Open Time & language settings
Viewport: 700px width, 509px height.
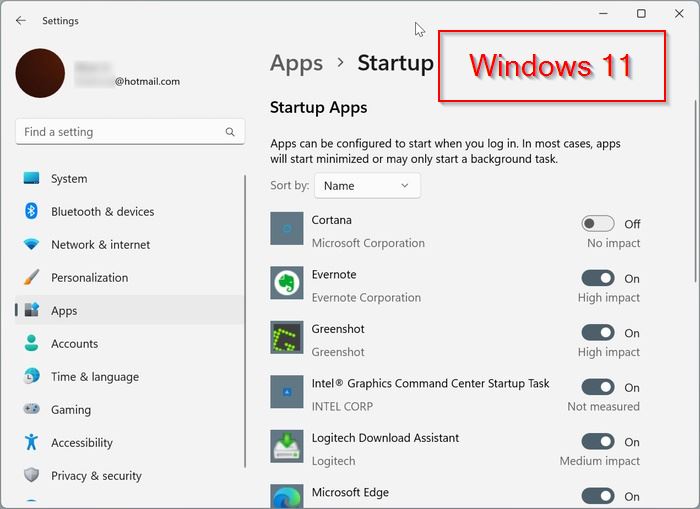(x=129, y=376)
